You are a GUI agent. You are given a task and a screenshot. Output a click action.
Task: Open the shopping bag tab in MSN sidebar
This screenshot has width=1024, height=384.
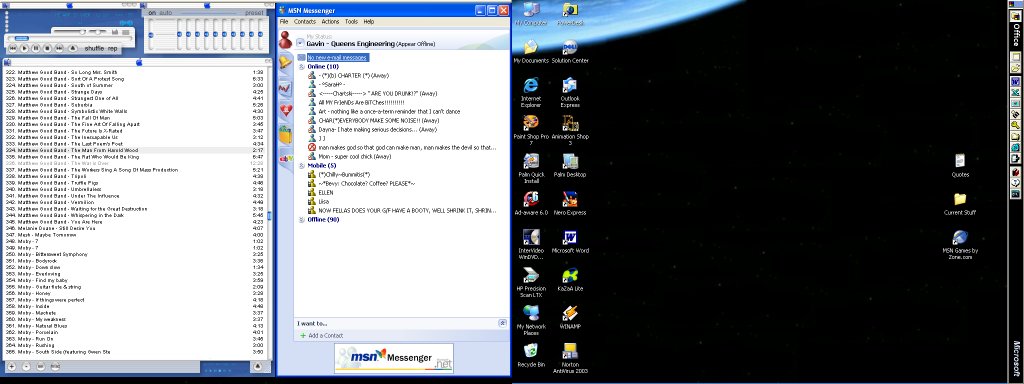point(285,135)
